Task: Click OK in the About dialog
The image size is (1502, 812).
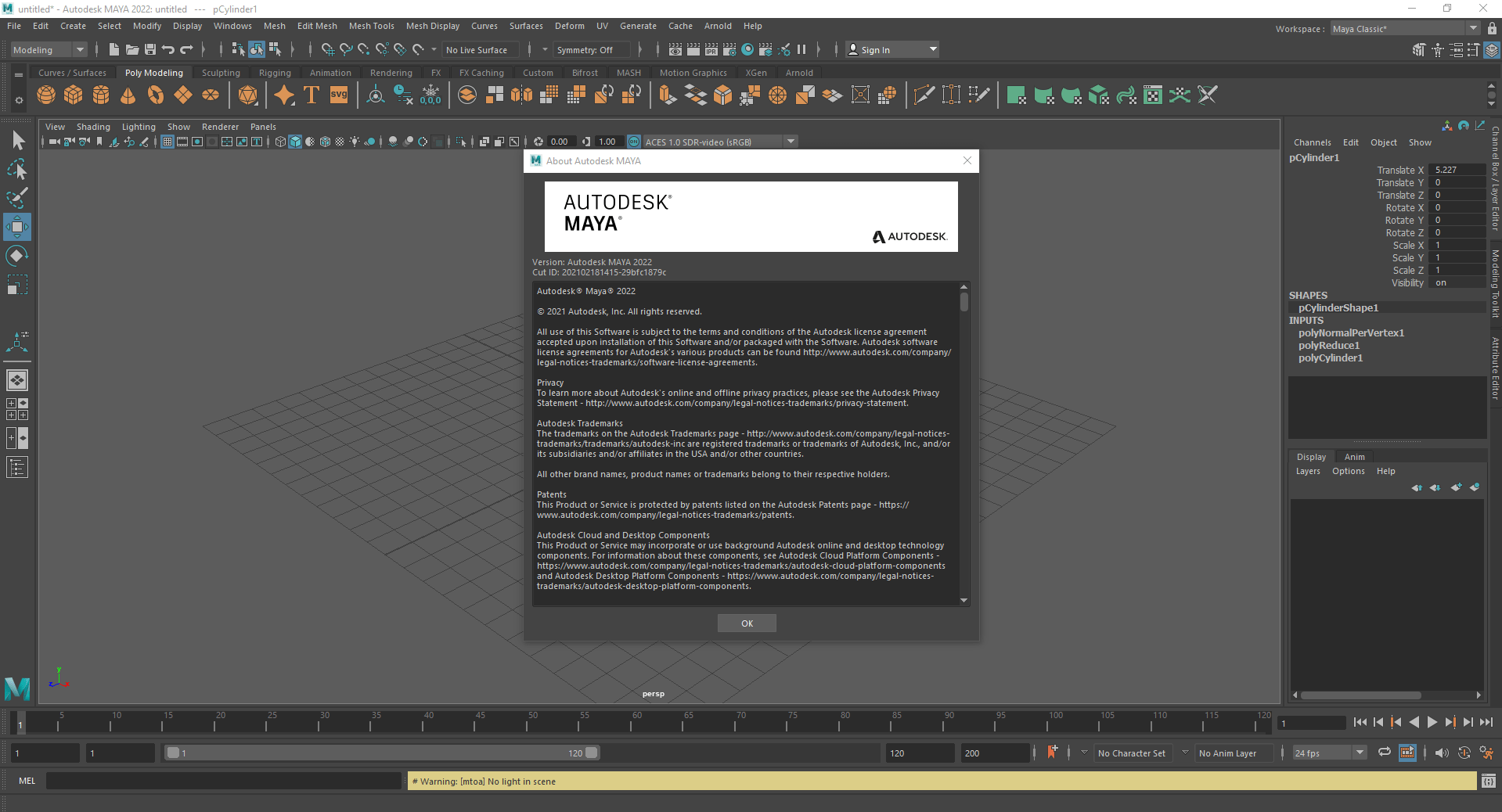Action: (747, 623)
